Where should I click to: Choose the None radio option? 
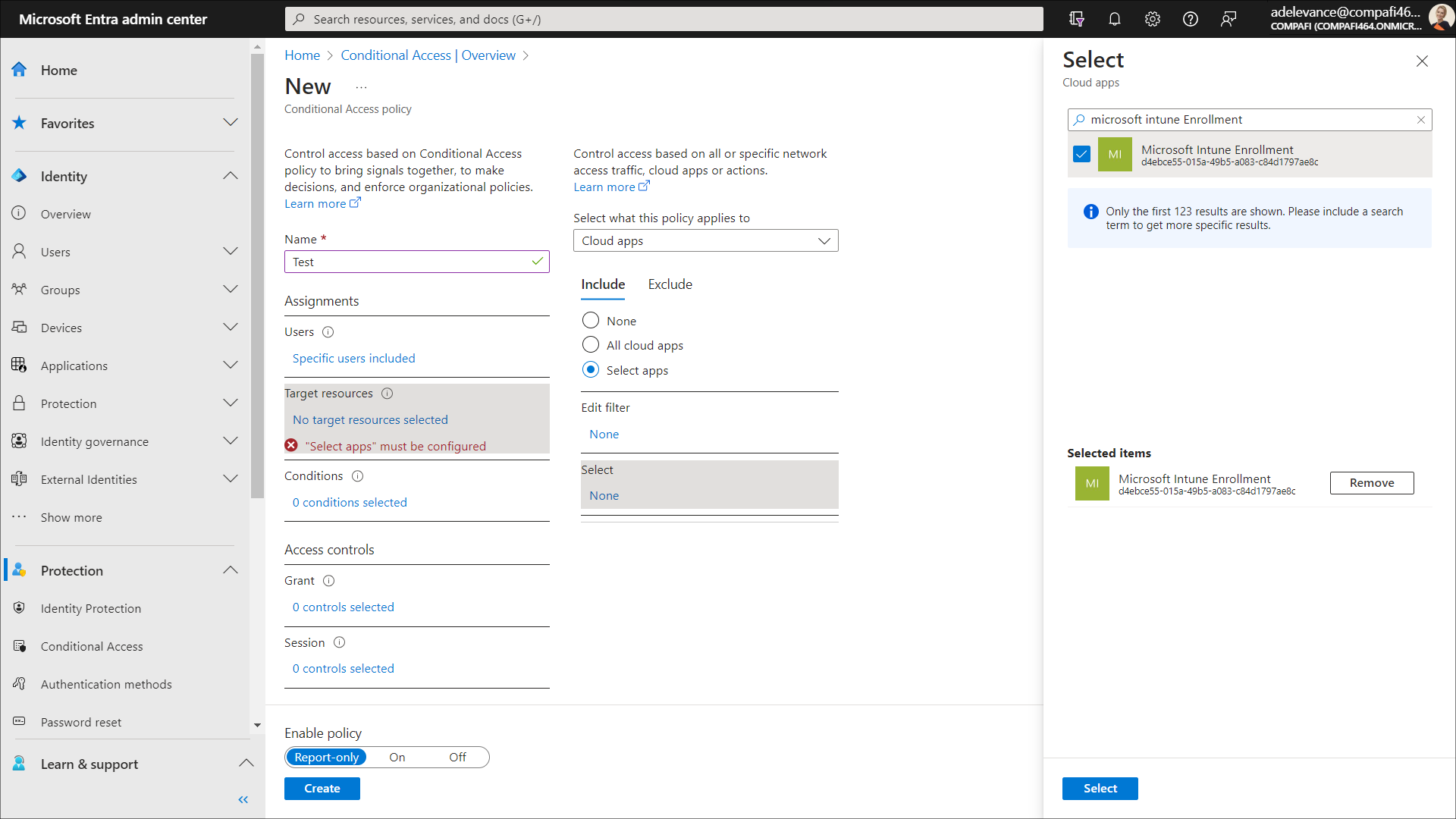pos(590,321)
